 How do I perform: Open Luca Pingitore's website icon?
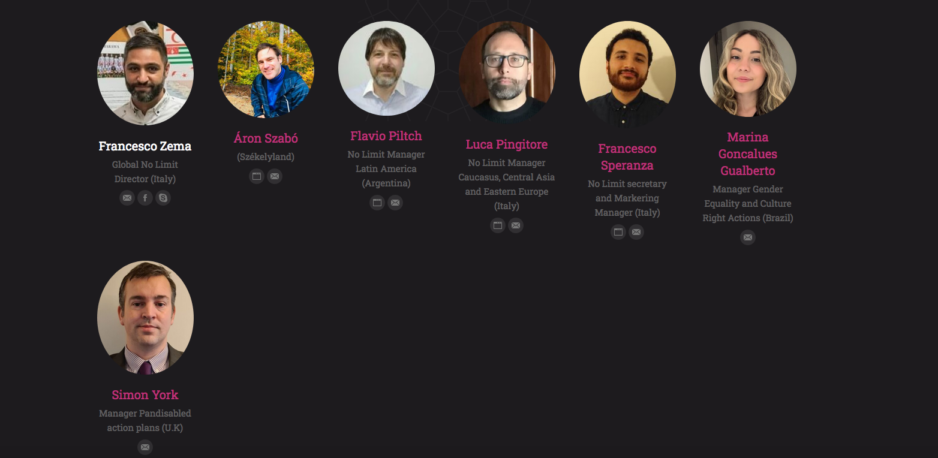[x=498, y=225]
